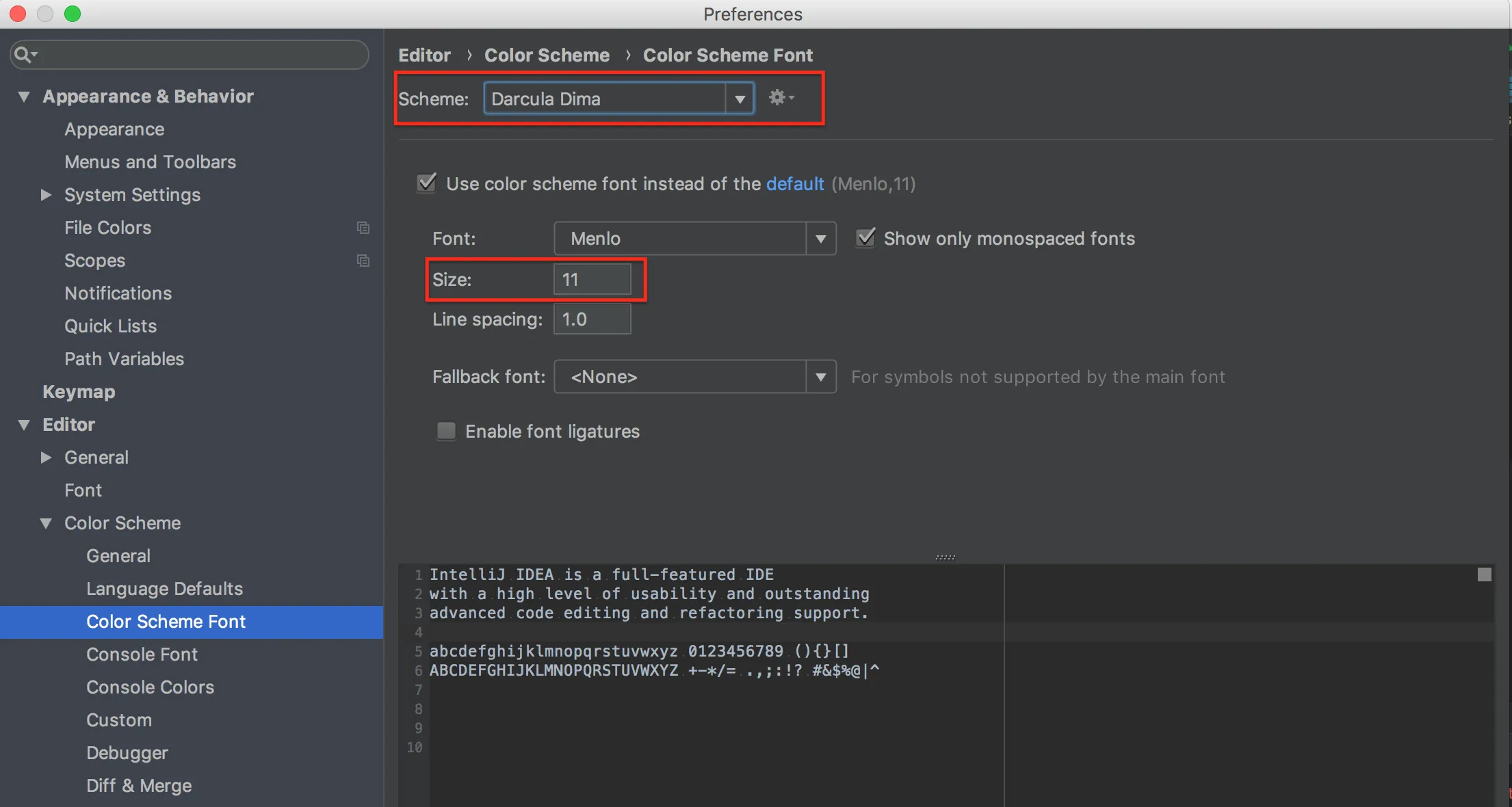Click preview editor status square indicator
Image resolution: width=1512 pixels, height=807 pixels.
[1484, 574]
